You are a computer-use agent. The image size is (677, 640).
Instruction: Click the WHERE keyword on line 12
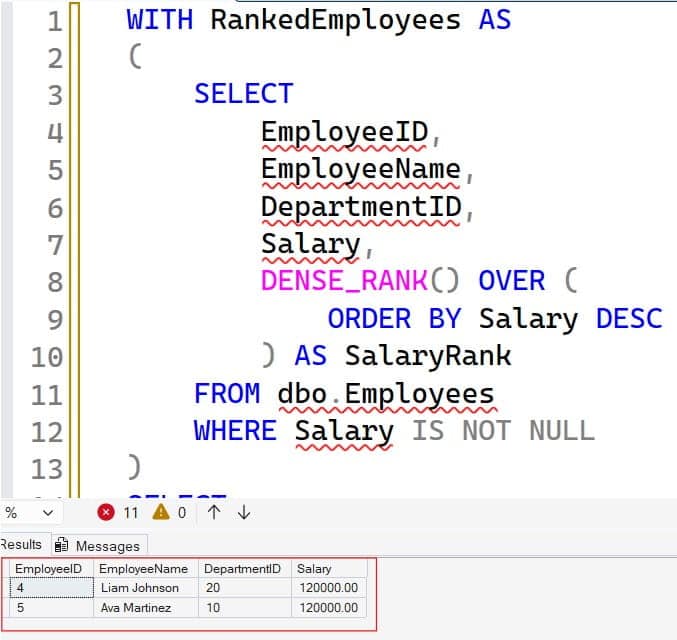tap(235, 431)
